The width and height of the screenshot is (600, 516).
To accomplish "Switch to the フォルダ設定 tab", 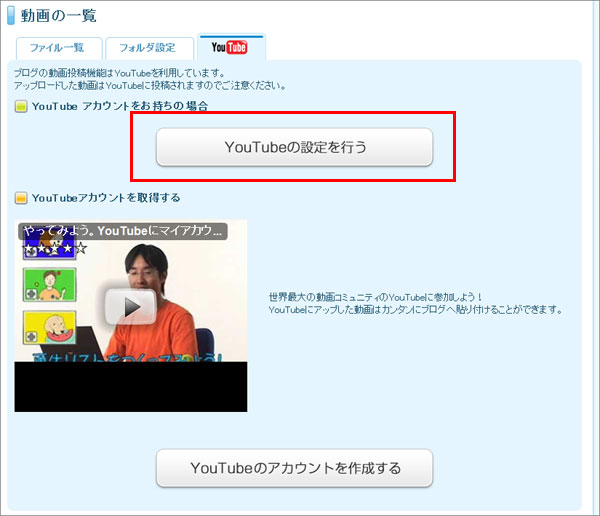I will (x=149, y=48).
